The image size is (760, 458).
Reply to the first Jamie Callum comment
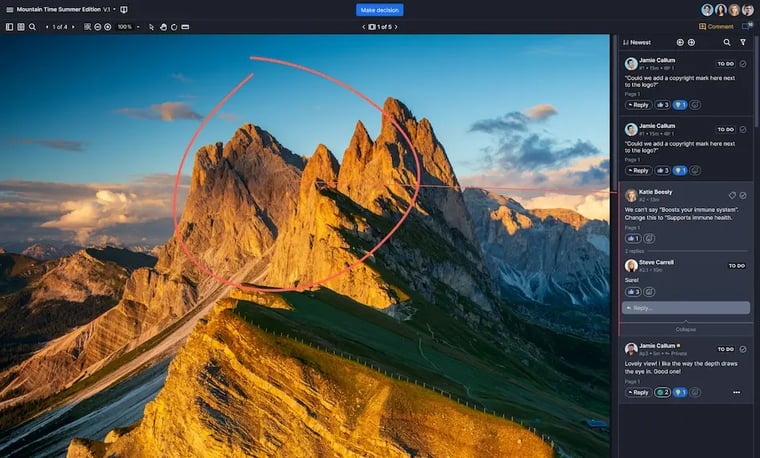pyautogui.click(x=638, y=104)
